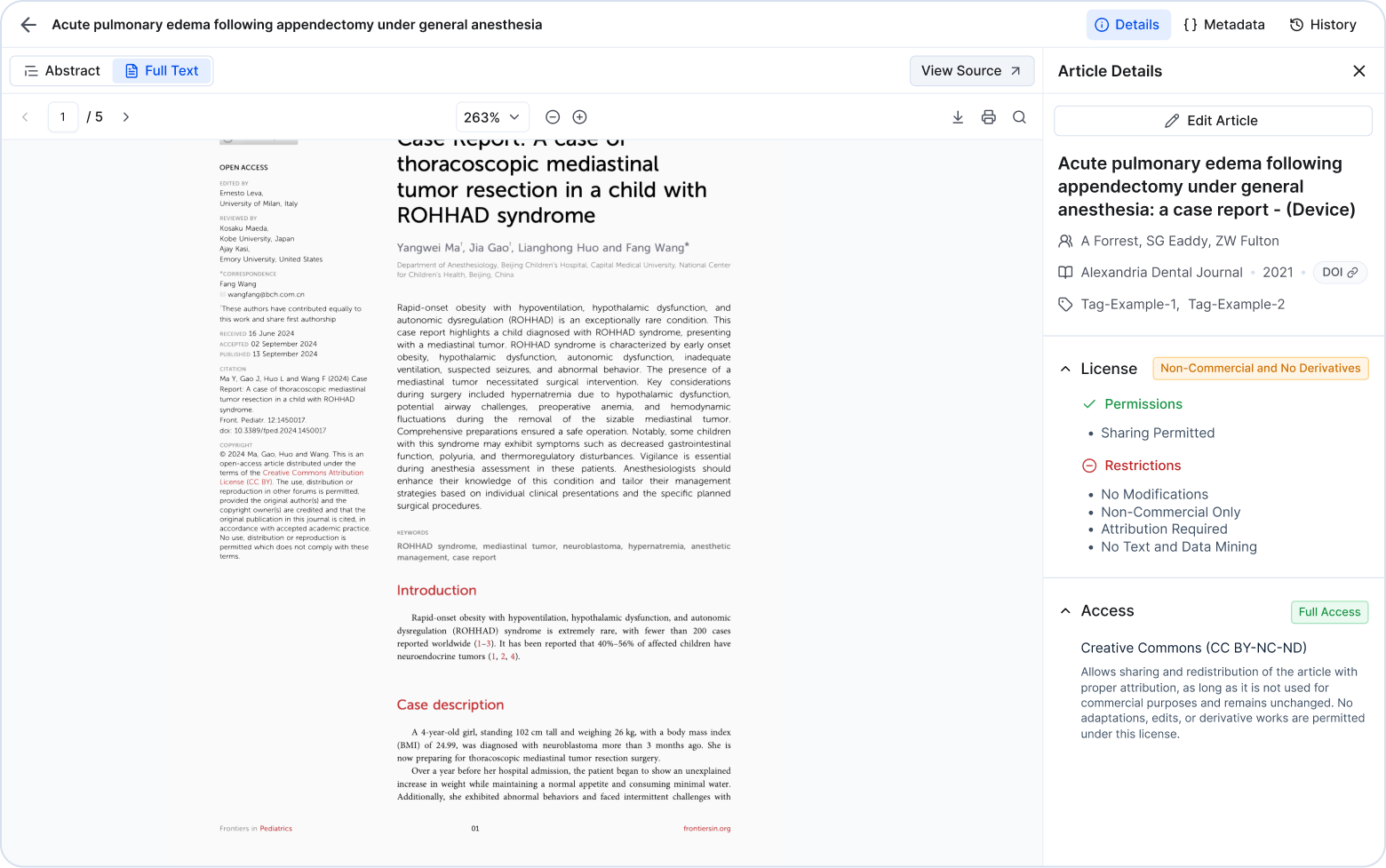Click the journal book icon
This screenshot has height=868, width=1386.
1065,273
